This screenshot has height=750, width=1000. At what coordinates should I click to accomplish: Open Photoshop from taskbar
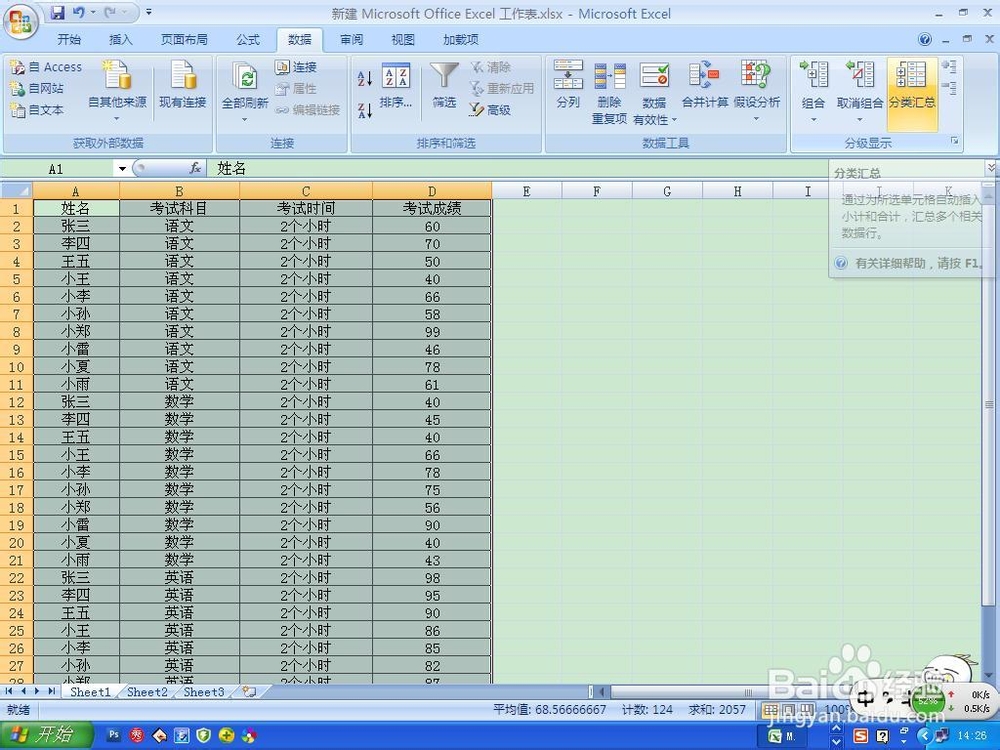[114, 735]
